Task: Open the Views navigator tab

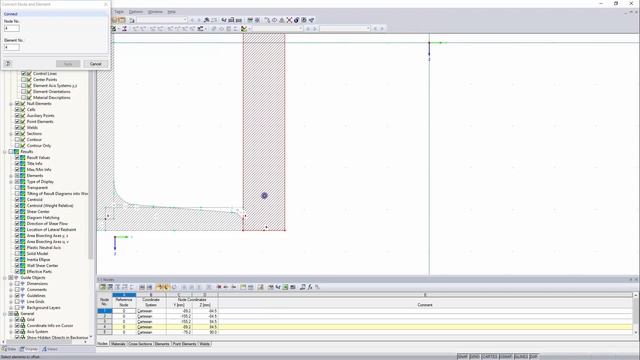Action: coord(50,349)
